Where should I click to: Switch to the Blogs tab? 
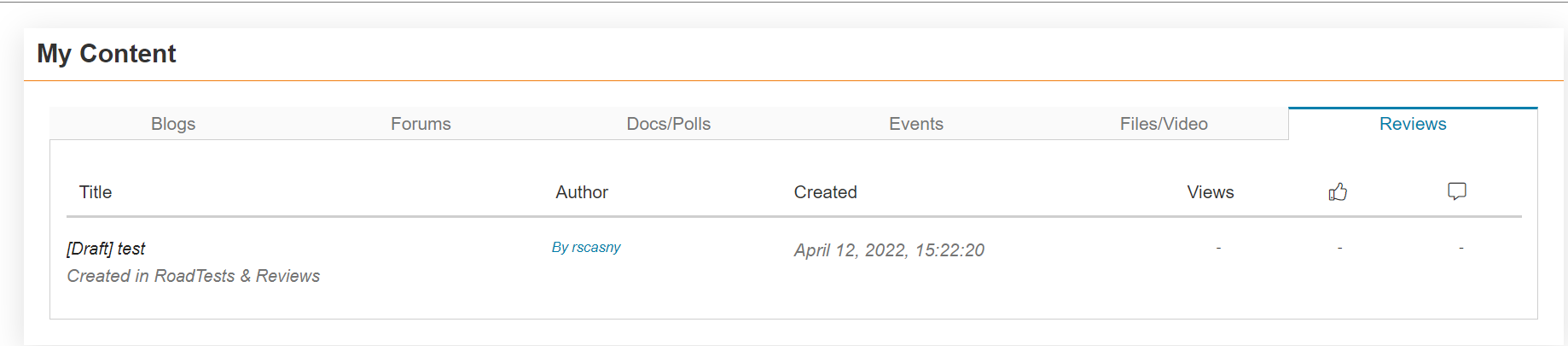tap(173, 124)
